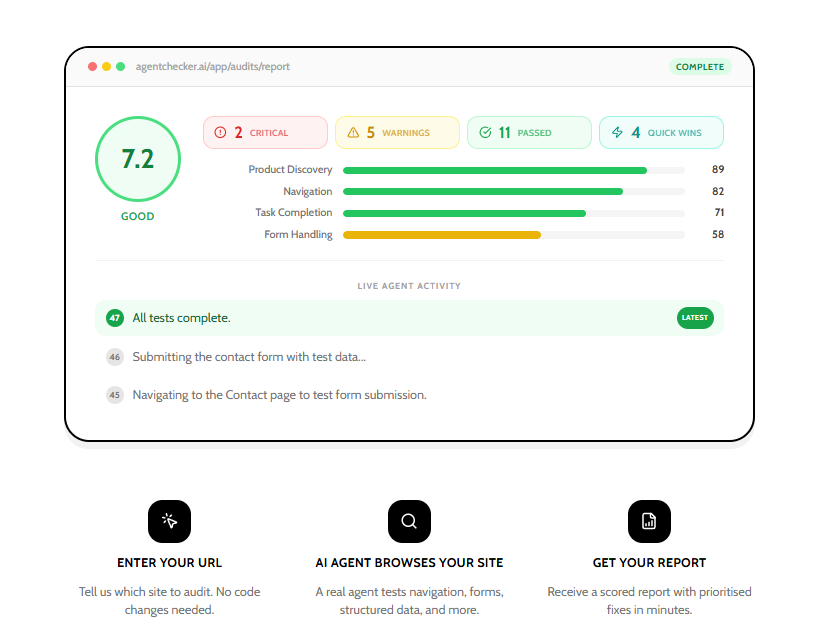Click the report document icon above Get Your Report
The height and width of the screenshot is (642, 813).
649,521
